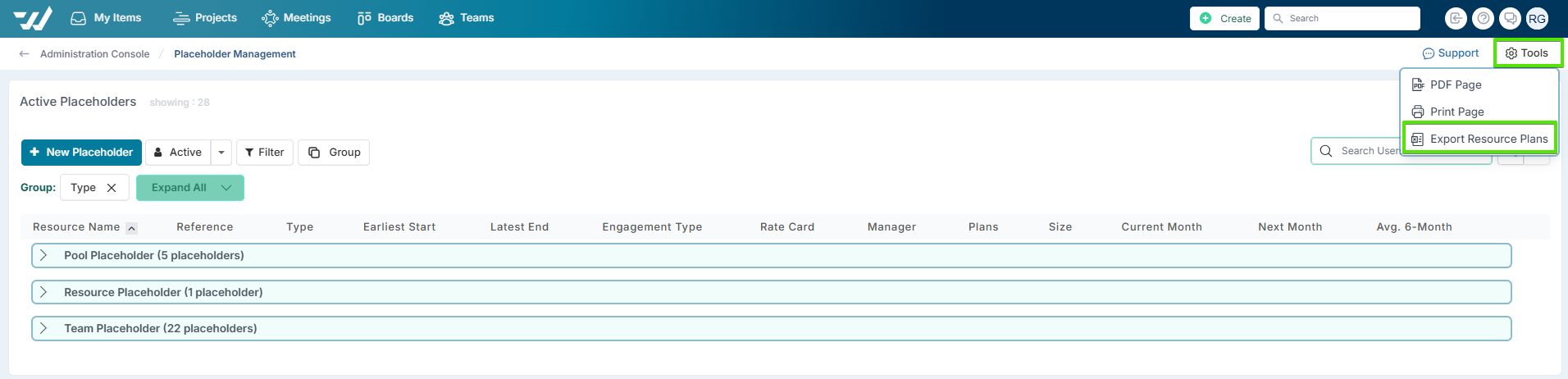Open the Support link
1568x379 pixels.
[1450, 53]
